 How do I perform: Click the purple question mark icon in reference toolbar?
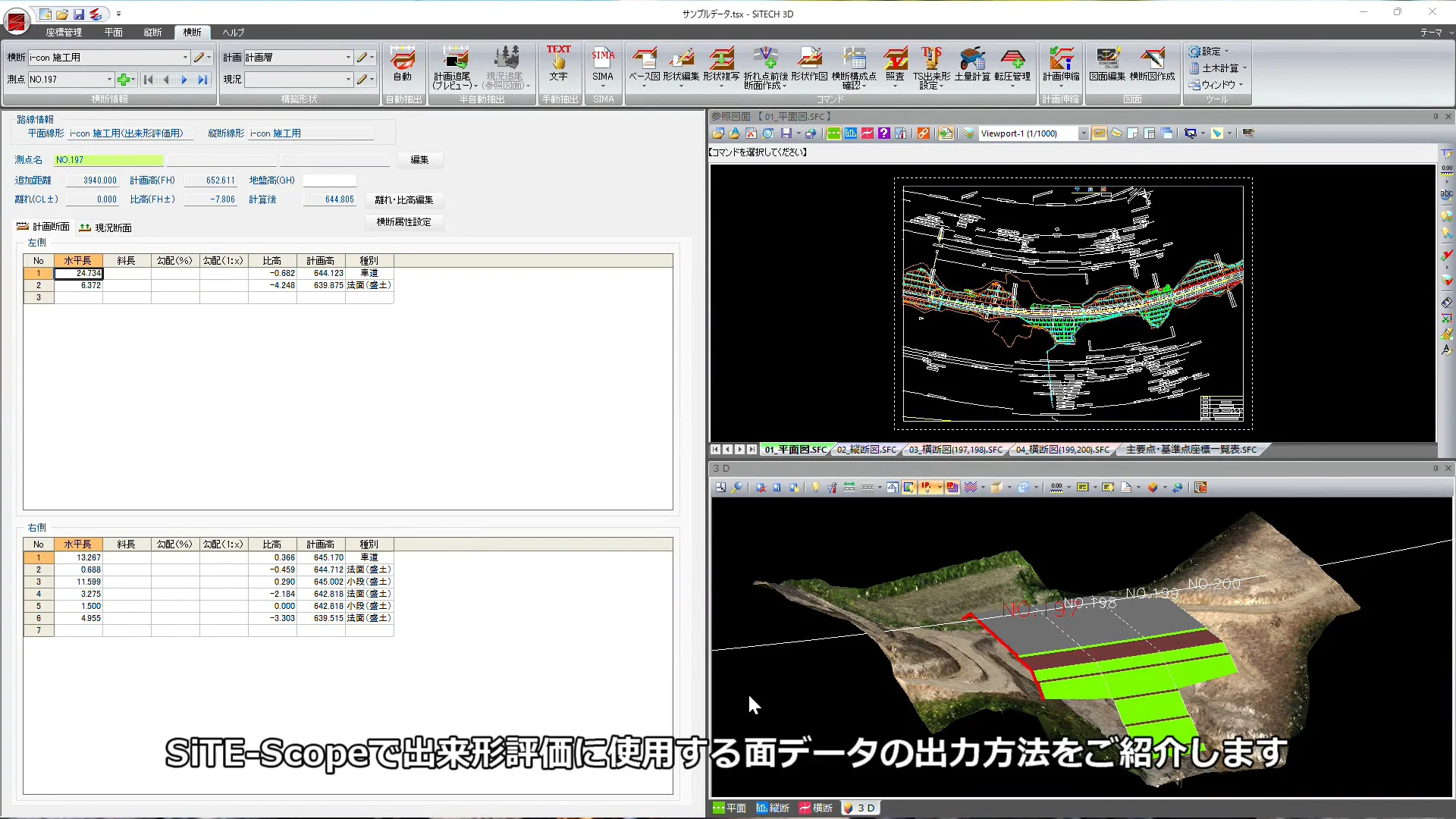pos(883,133)
